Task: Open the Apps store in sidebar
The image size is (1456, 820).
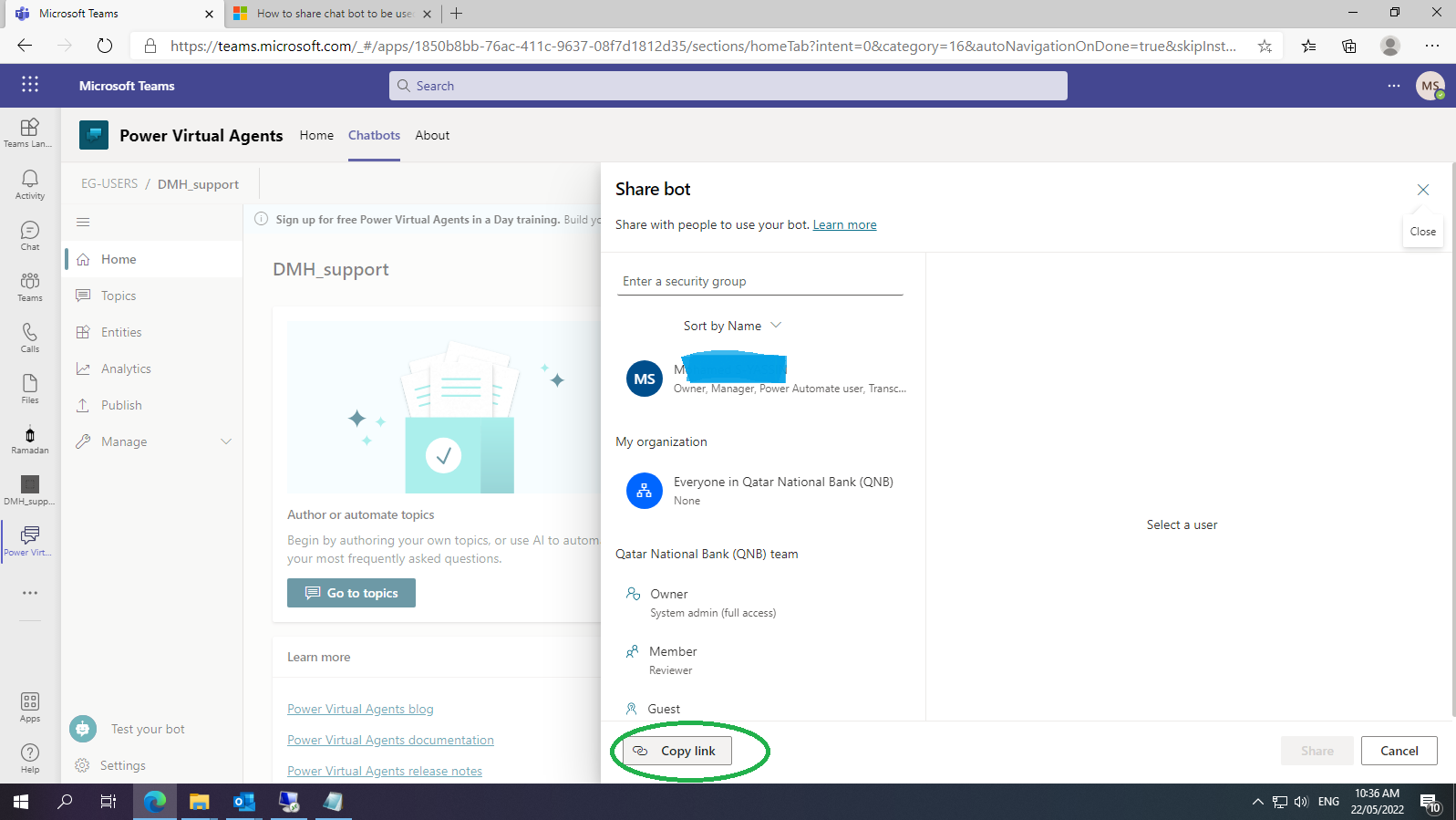Action: click(x=30, y=707)
